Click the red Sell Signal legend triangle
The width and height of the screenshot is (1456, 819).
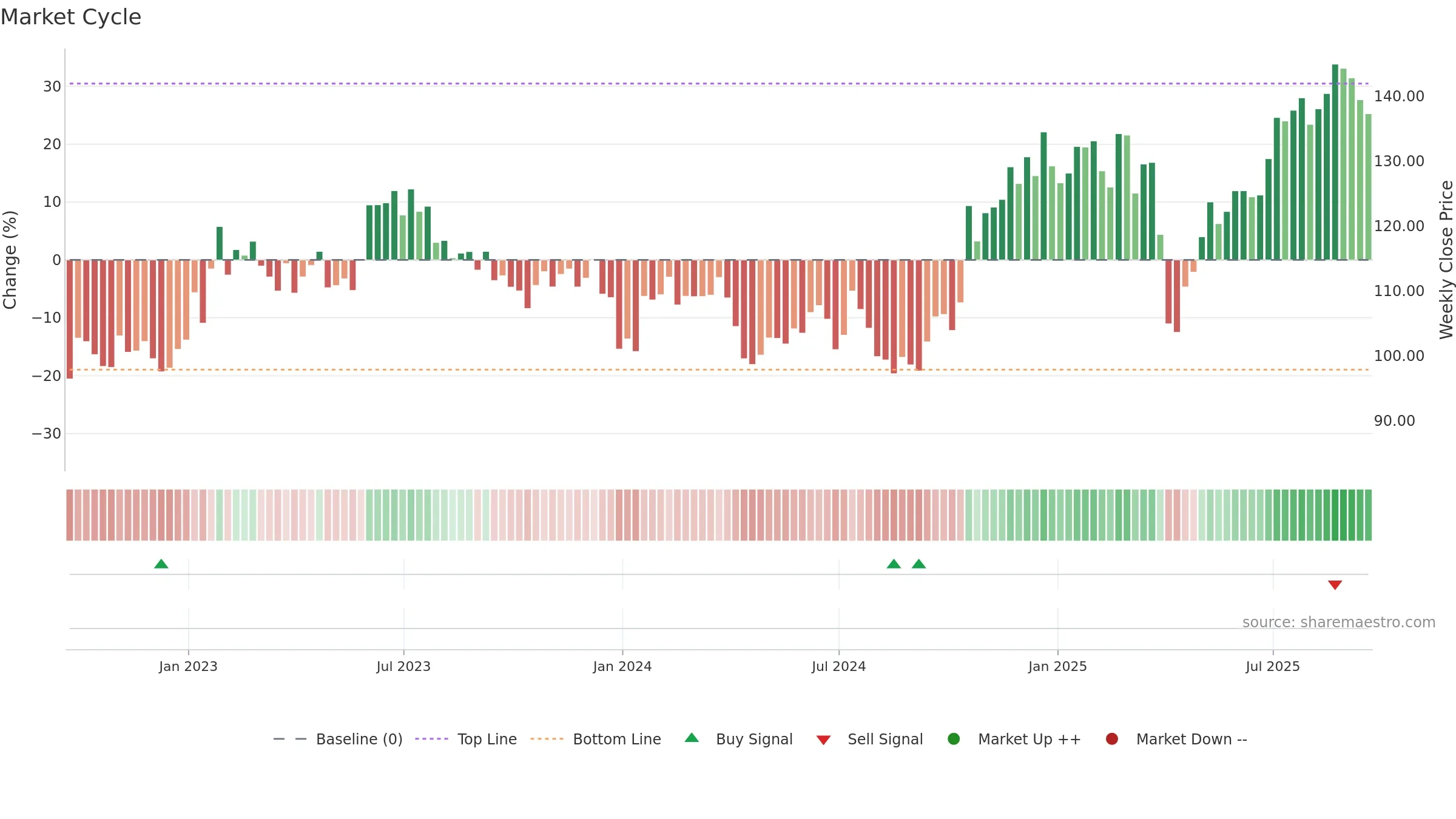click(x=823, y=740)
